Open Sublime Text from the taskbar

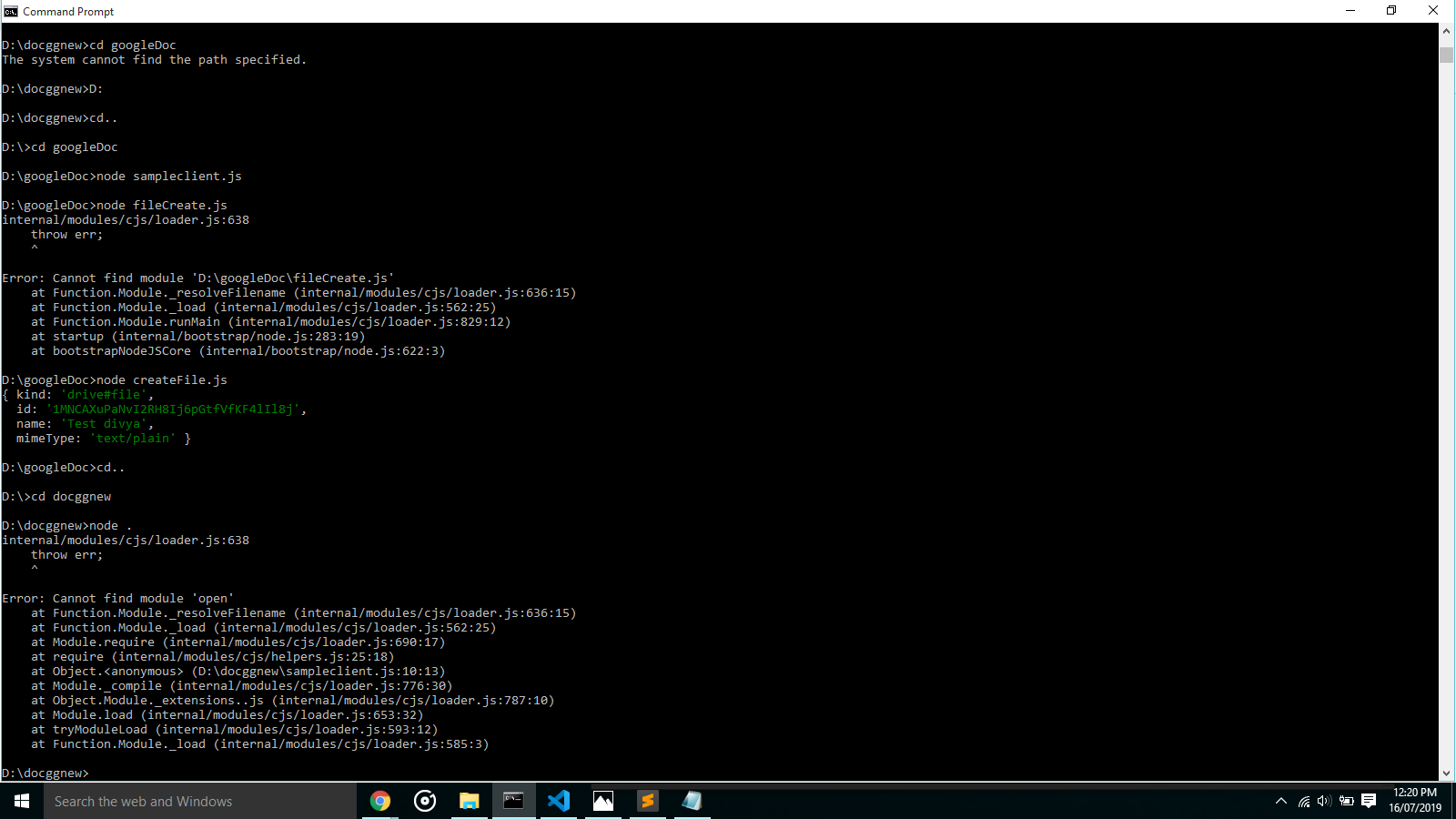point(647,801)
